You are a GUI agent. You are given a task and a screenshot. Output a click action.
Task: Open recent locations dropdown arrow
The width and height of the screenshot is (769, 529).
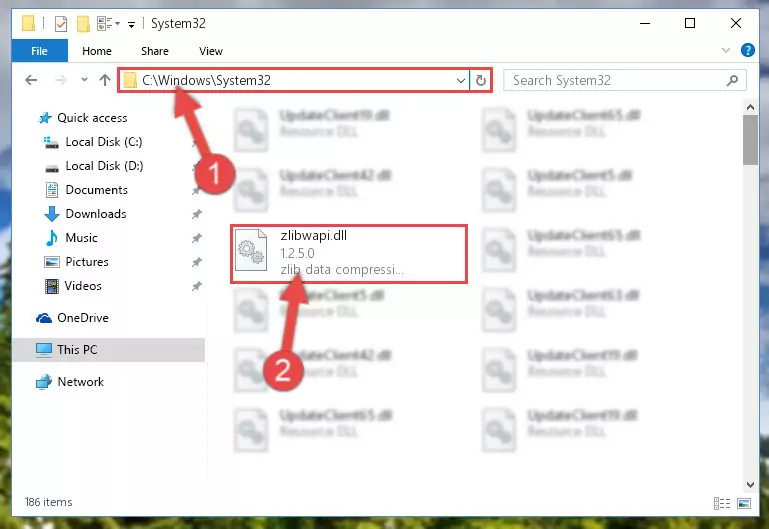click(x=84, y=79)
